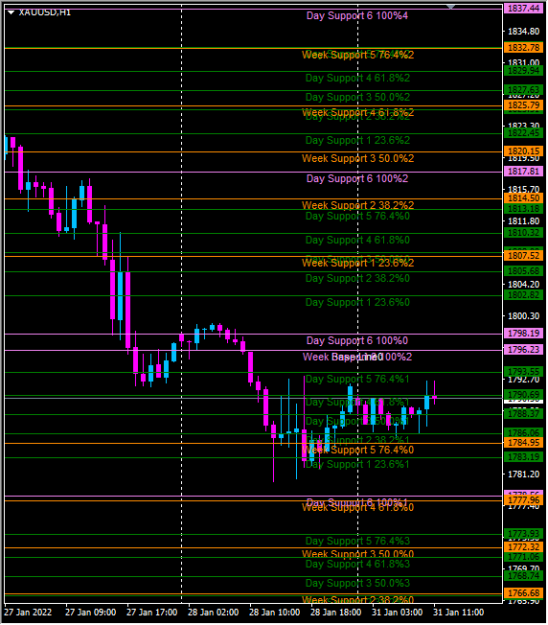Select the 1766.68 orange price tag
This screenshot has height=625, width=548.
523,593
